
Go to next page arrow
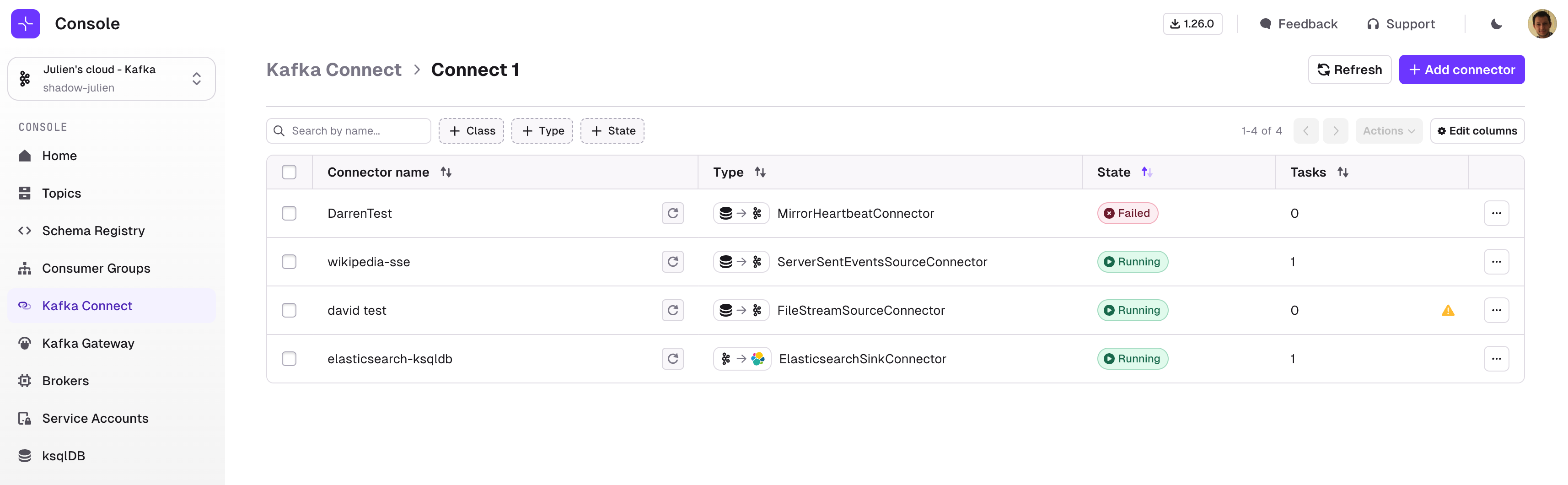coord(1336,131)
